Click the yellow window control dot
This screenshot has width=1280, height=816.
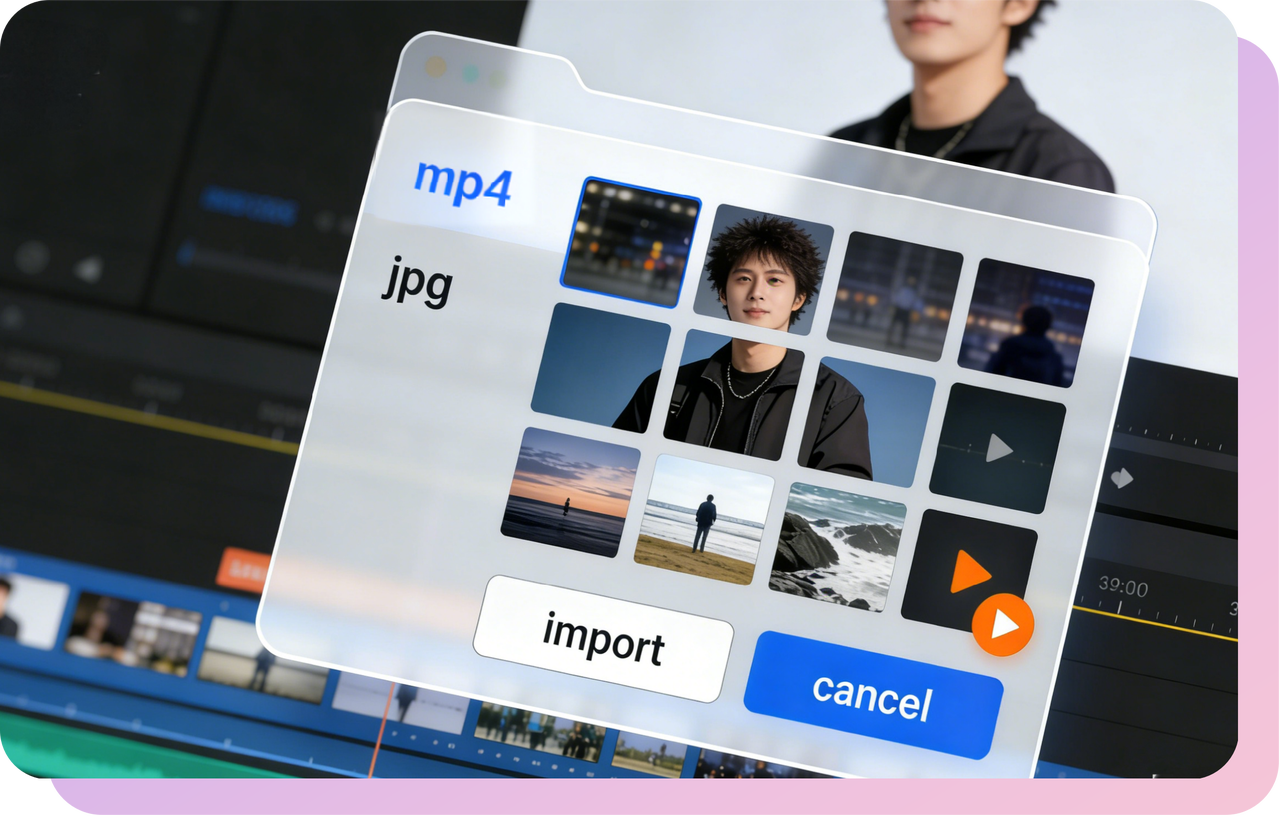pos(435,65)
